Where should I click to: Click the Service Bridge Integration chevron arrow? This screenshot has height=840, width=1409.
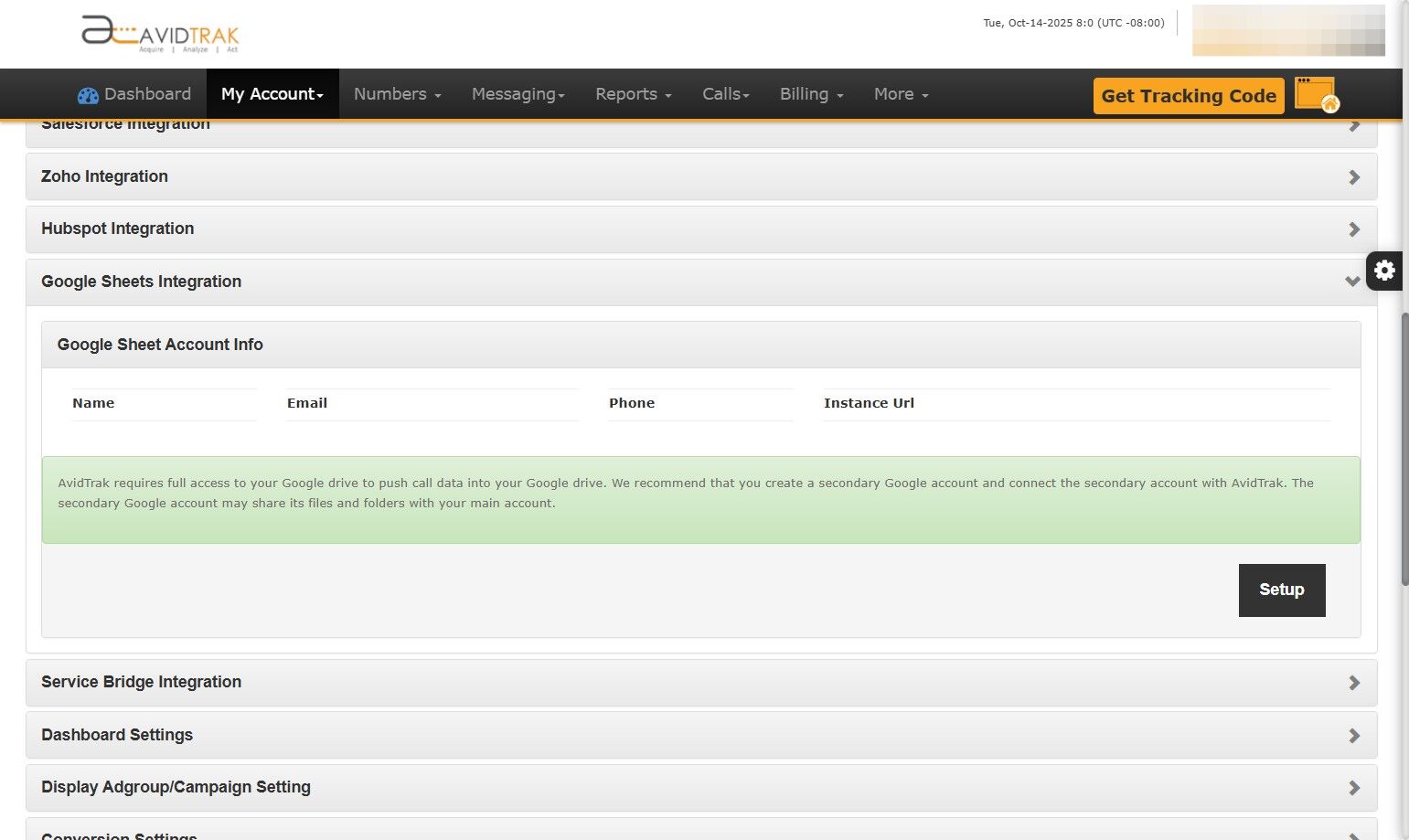pyautogui.click(x=1354, y=683)
